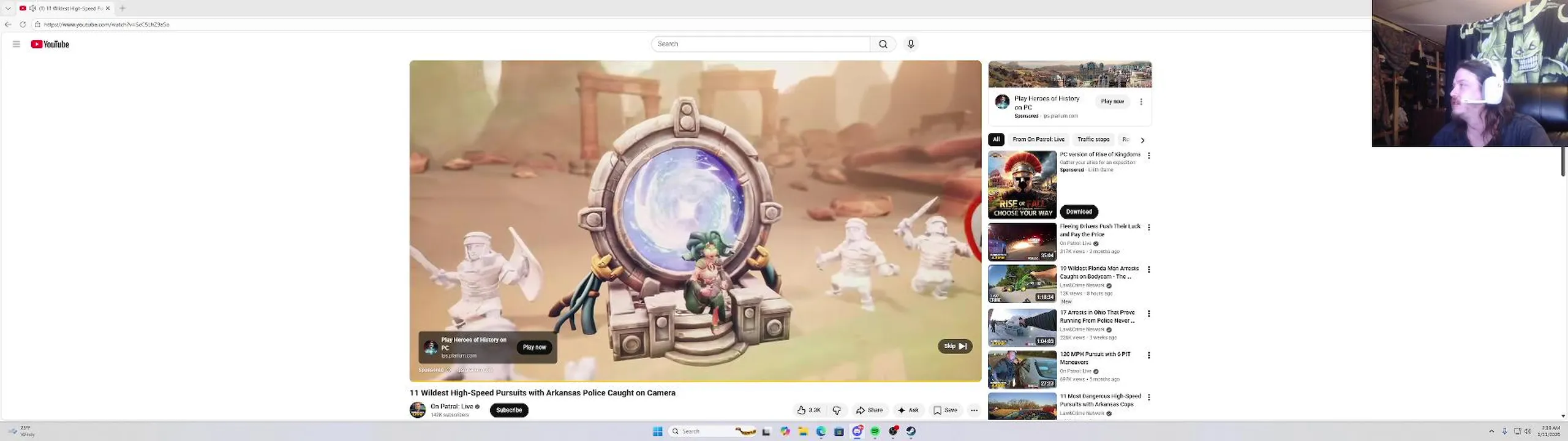Screen dimensions: 1568x441
Task: Go to the YouTube home logo
Action: tap(50, 44)
